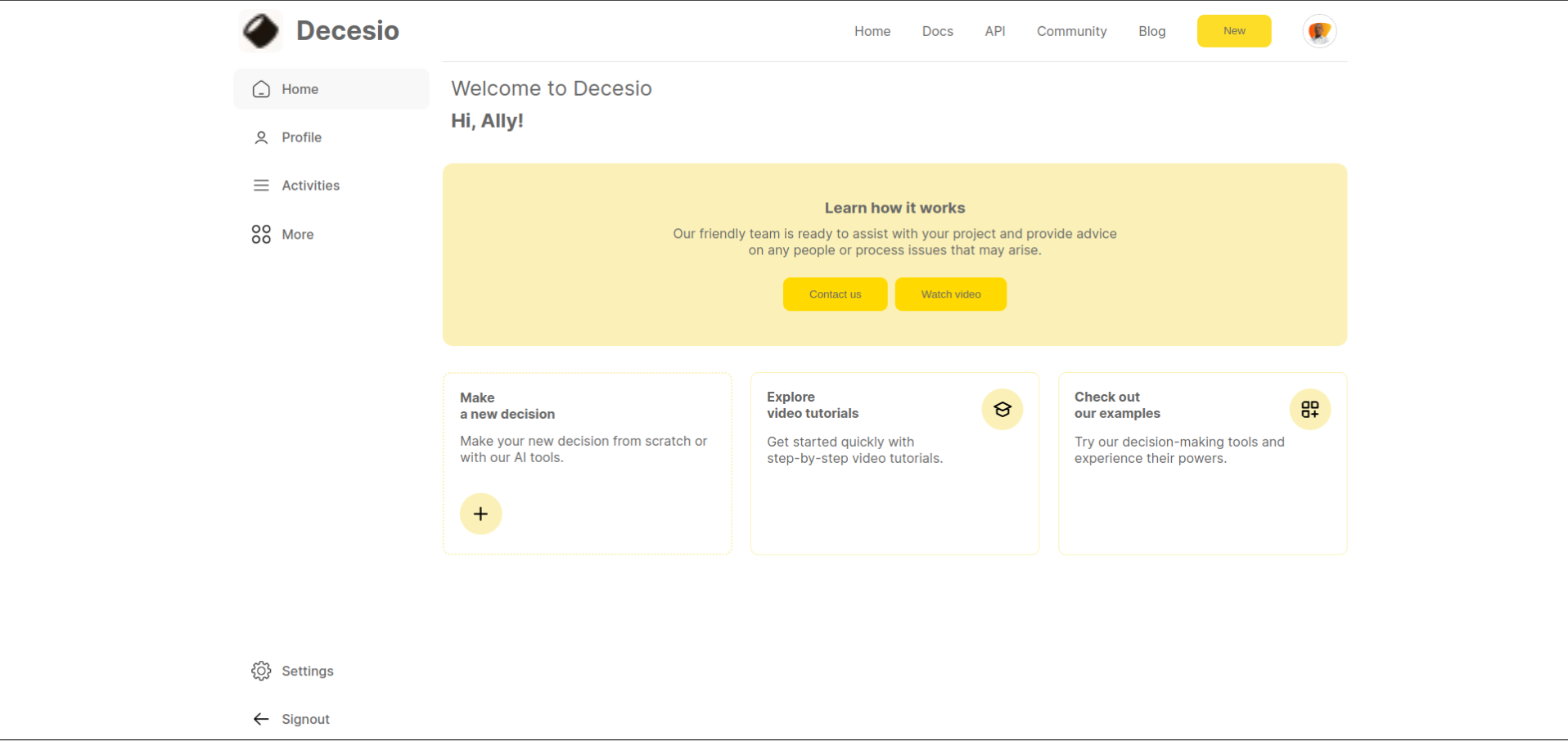This screenshot has height=741, width=1568.
Task: Open Docs in the top navigation
Action: tap(938, 31)
